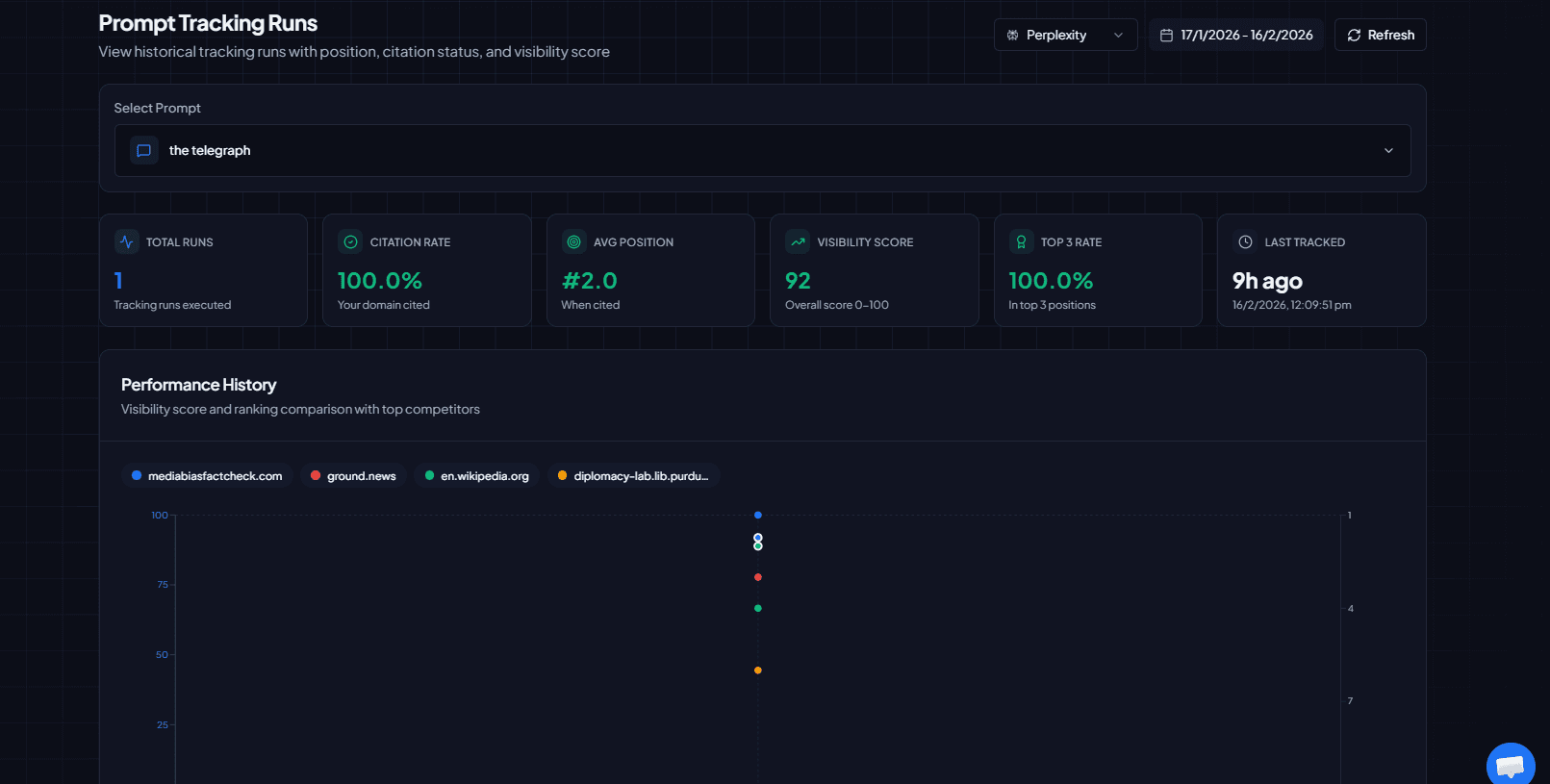Click the Last Tracked clock icon
The width and height of the screenshot is (1550, 784).
[x=1245, y=242]
